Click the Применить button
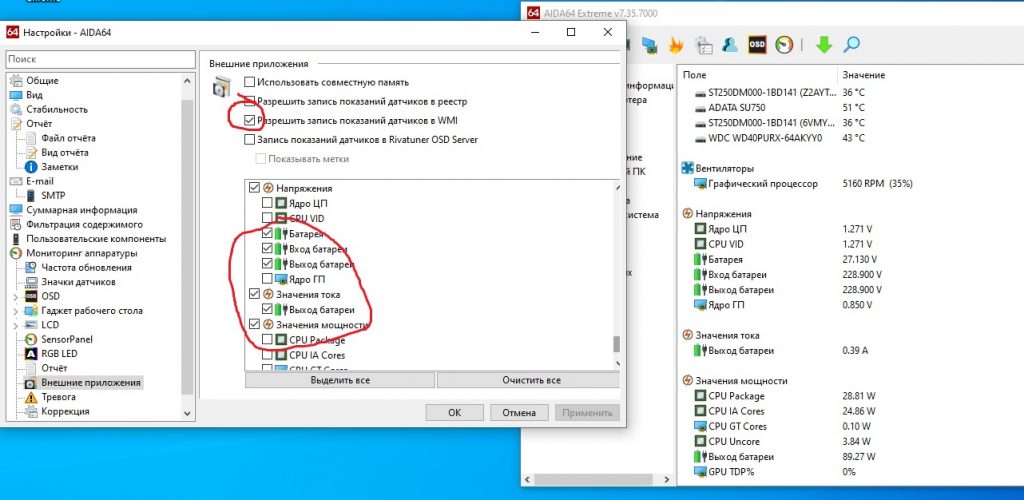Screen dimensions: 1024x500 587,413
